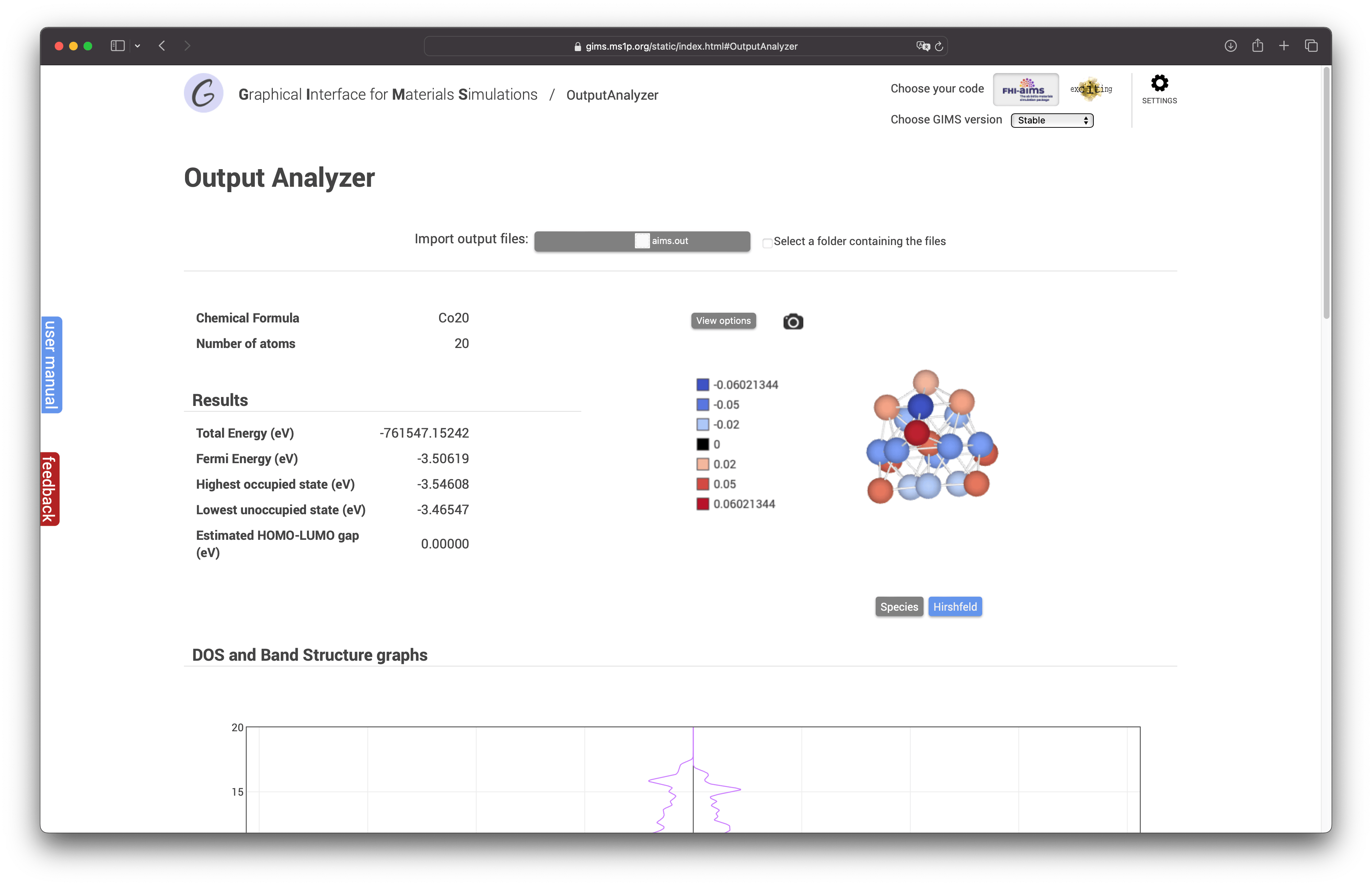Open the user manual side tab
Image resolution: width=1372 pixels, height=886 pixels.
pos(51,365)
